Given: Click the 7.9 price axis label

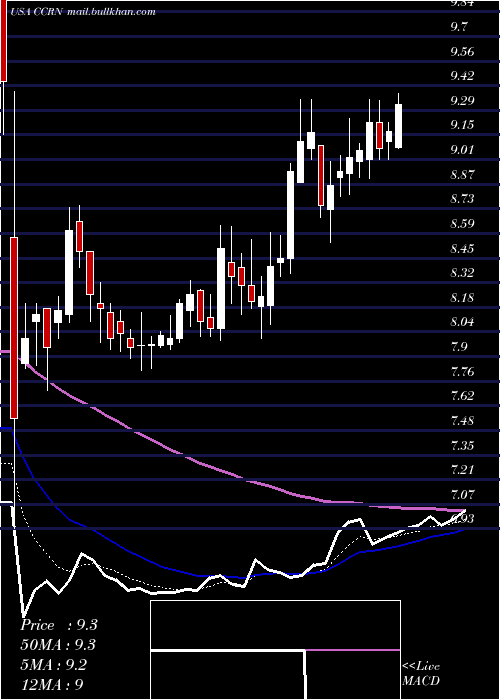Looking at the screenshot, I should [458, 347].
